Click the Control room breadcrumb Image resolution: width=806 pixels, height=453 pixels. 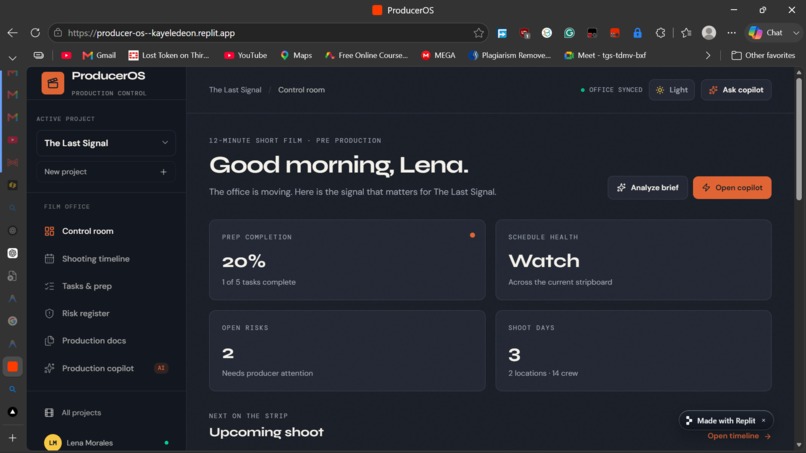tap(301, 89)
